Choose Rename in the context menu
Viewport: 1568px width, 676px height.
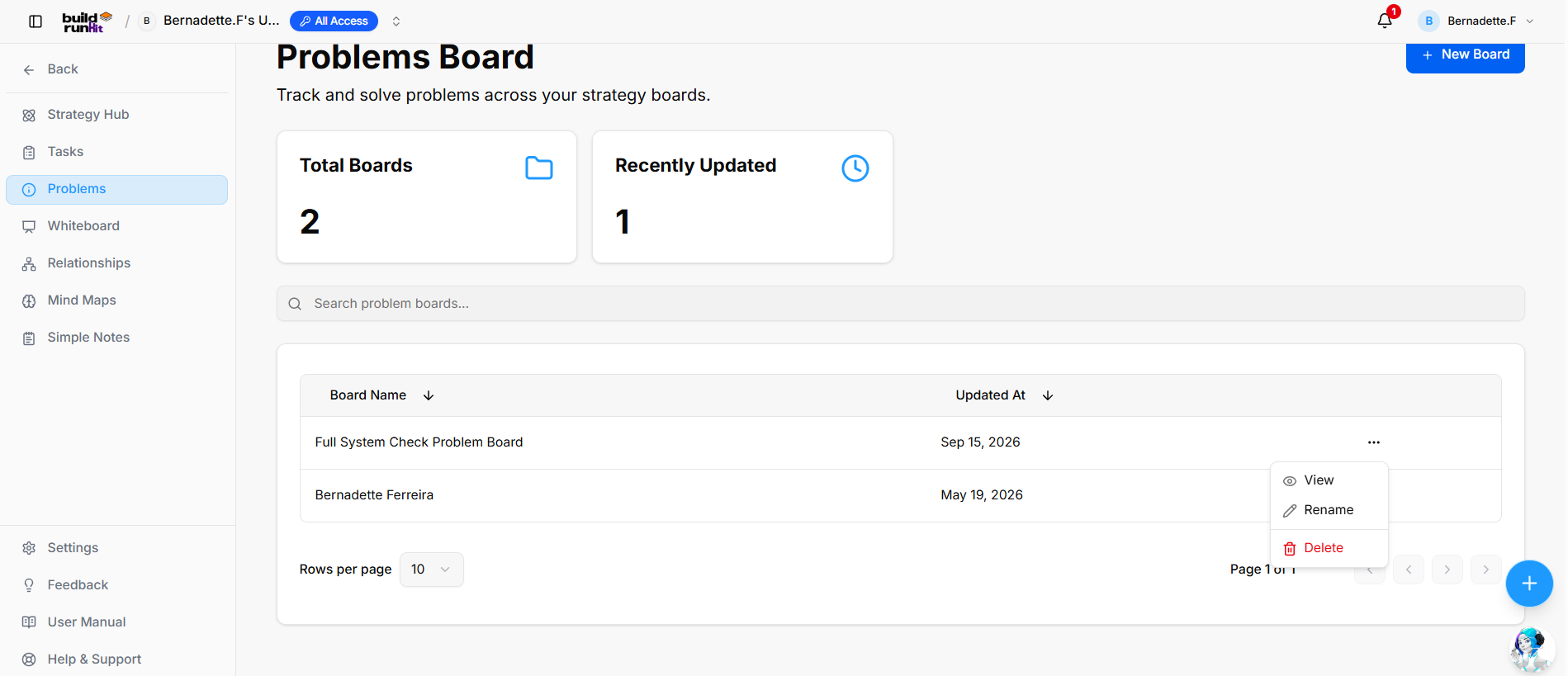click(1329, 510)
